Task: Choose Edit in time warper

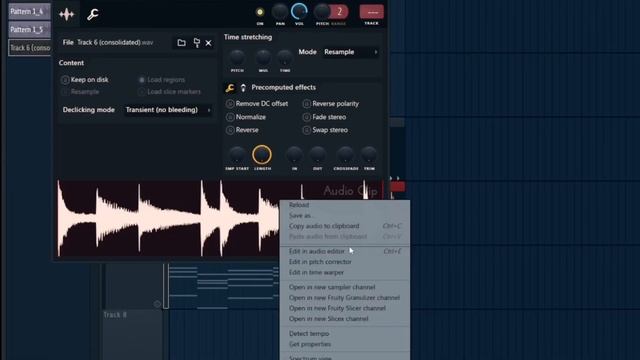Action: coord(345,273)
